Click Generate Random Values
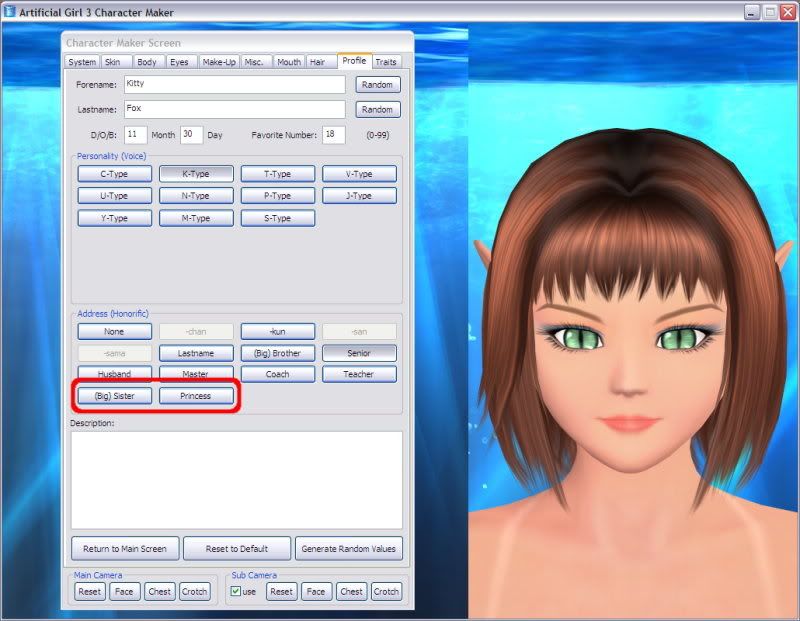 point(348,549)
